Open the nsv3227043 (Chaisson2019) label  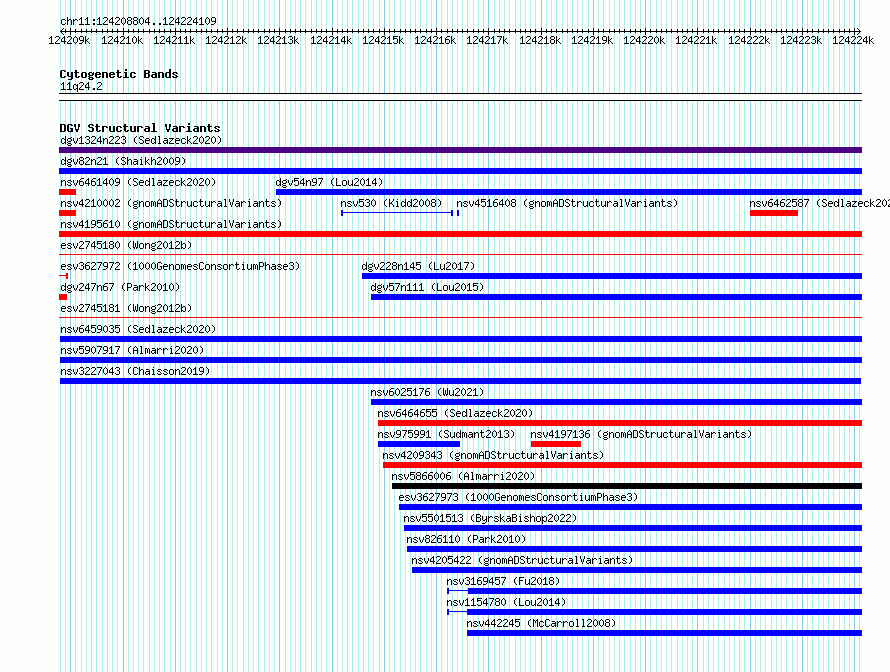pos(135,371)
